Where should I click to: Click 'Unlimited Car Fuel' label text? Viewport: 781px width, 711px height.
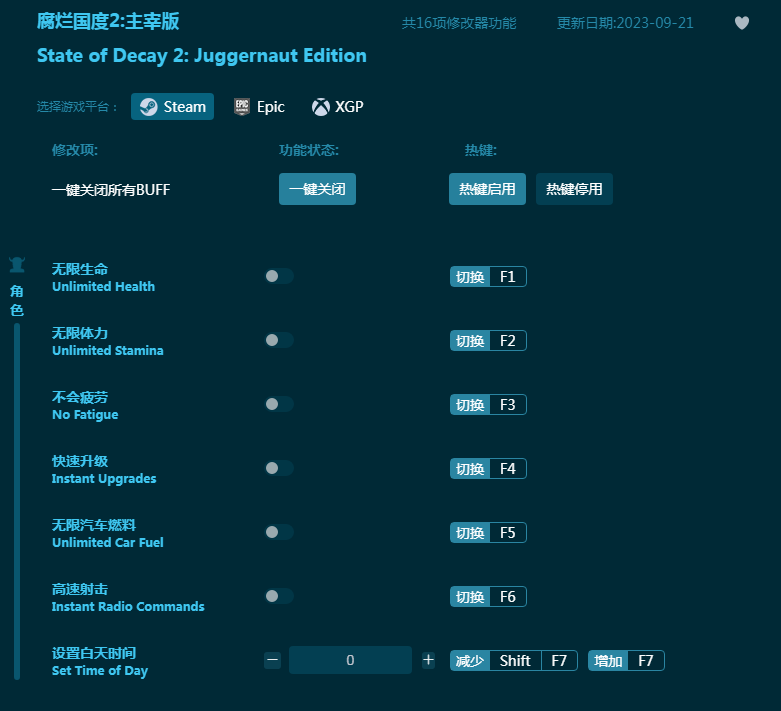click(x=108, y=543)
